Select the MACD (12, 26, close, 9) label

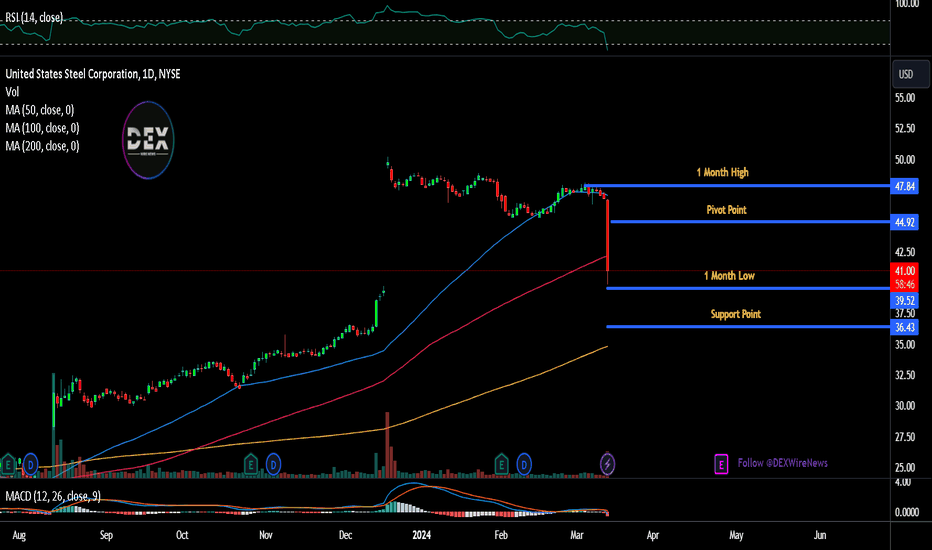point(53,496)
